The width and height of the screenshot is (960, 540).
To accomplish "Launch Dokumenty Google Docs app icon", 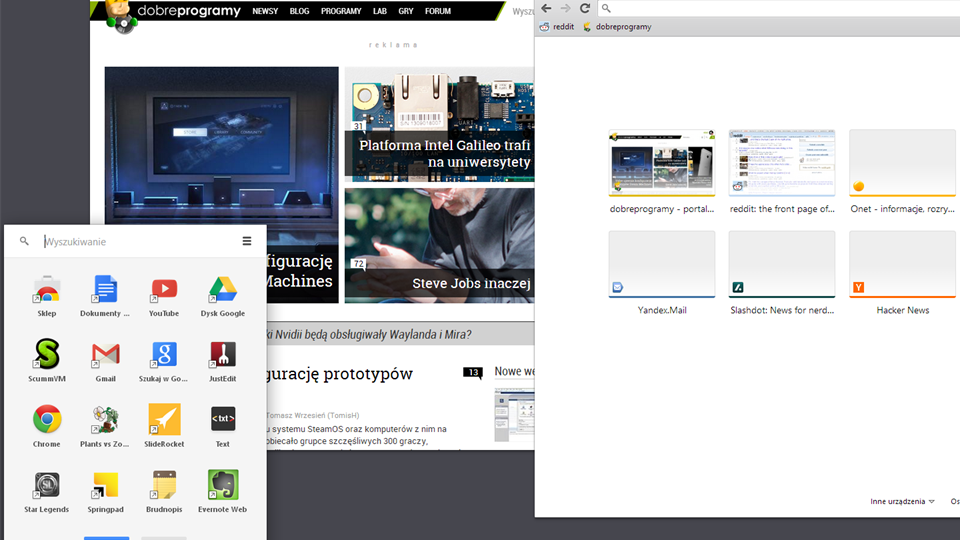I will 105,290.
